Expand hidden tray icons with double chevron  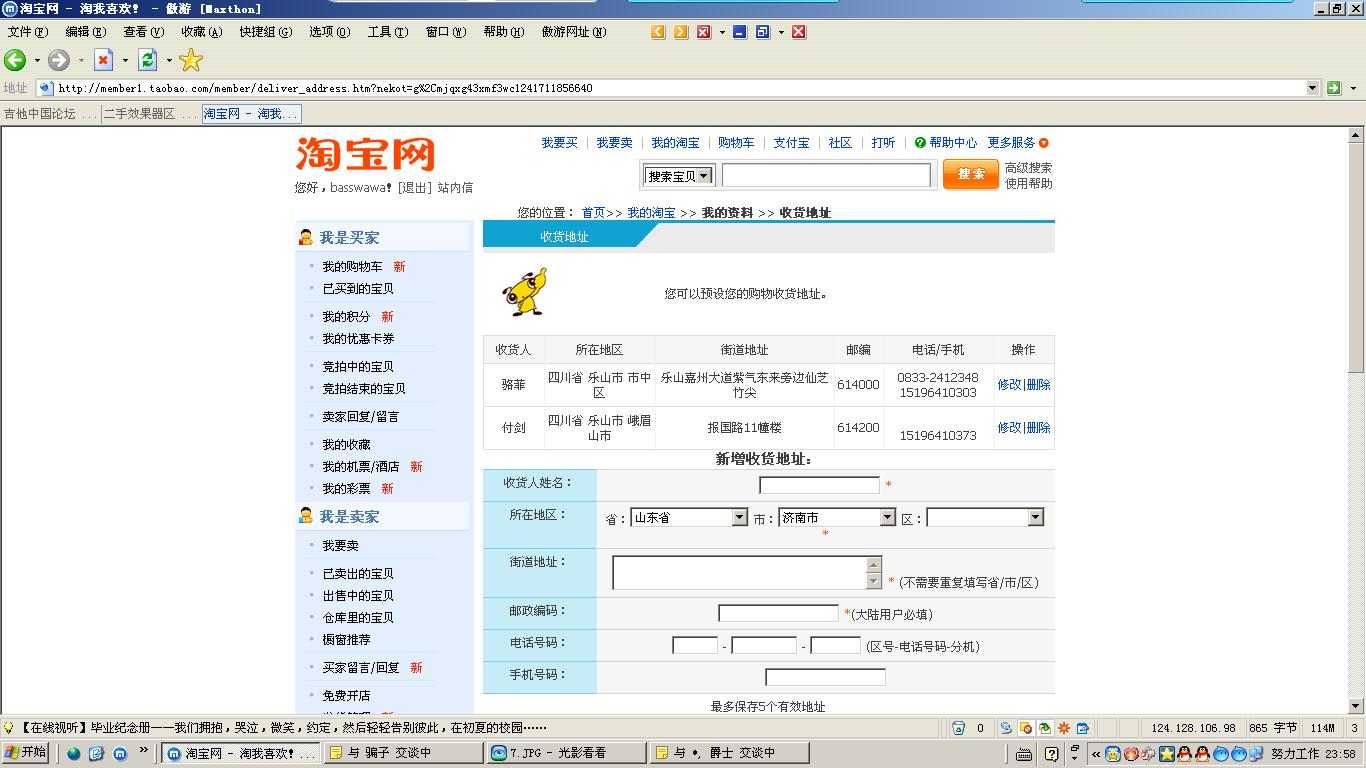[x=1096, y=754]
